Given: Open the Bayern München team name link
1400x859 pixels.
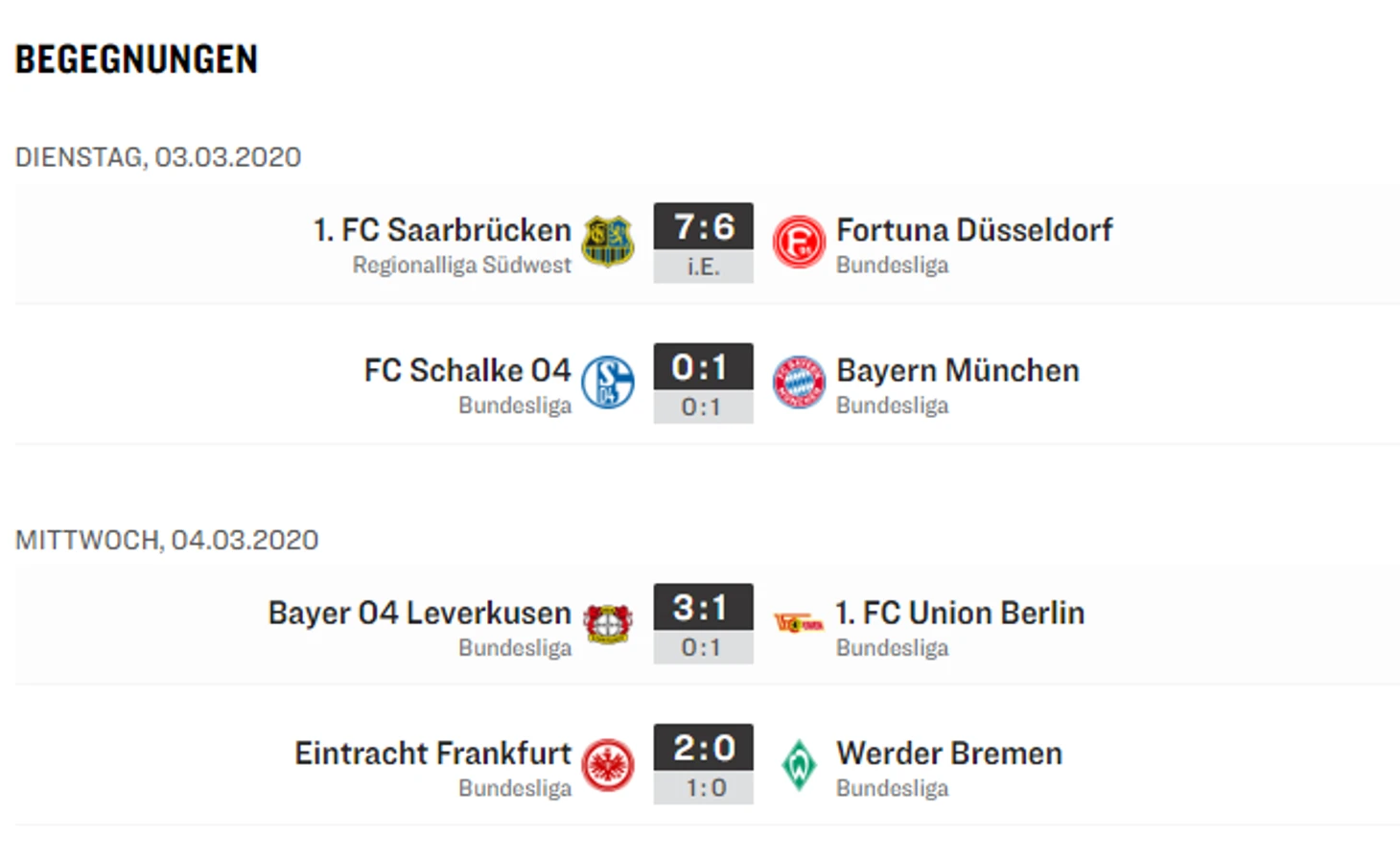Looking at the screenshot, I should [x=958, y=370].
